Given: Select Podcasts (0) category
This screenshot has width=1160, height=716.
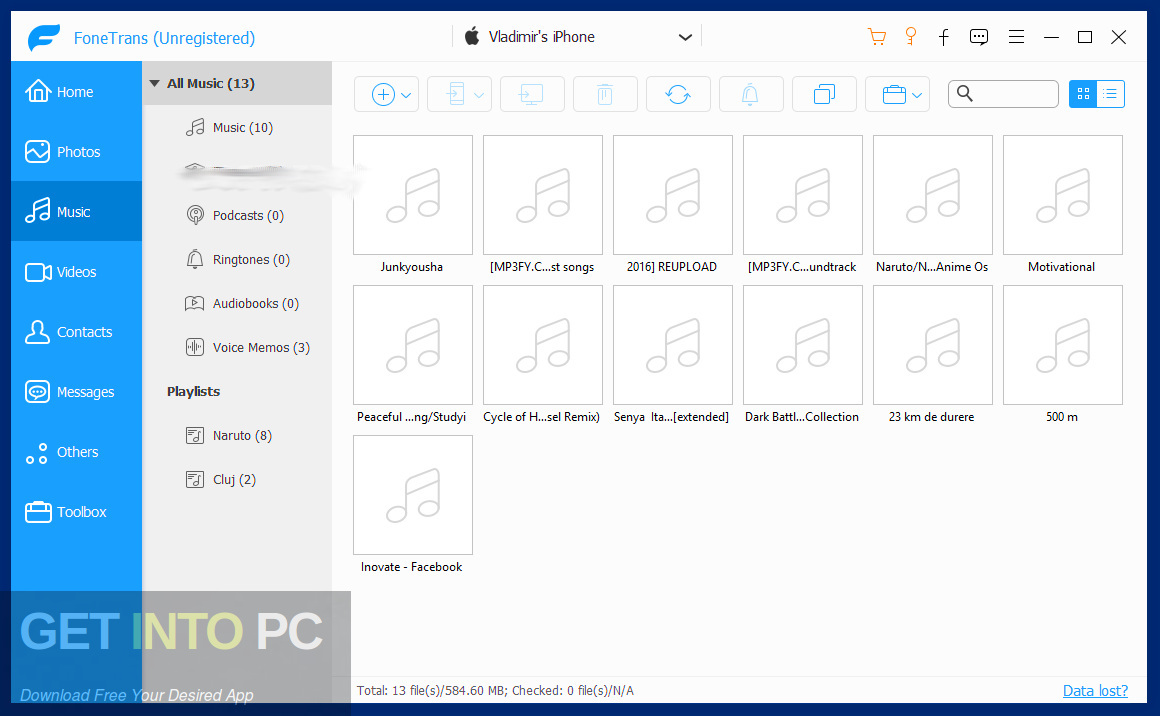Looking at the screenshot, I should tap(237, 215).
